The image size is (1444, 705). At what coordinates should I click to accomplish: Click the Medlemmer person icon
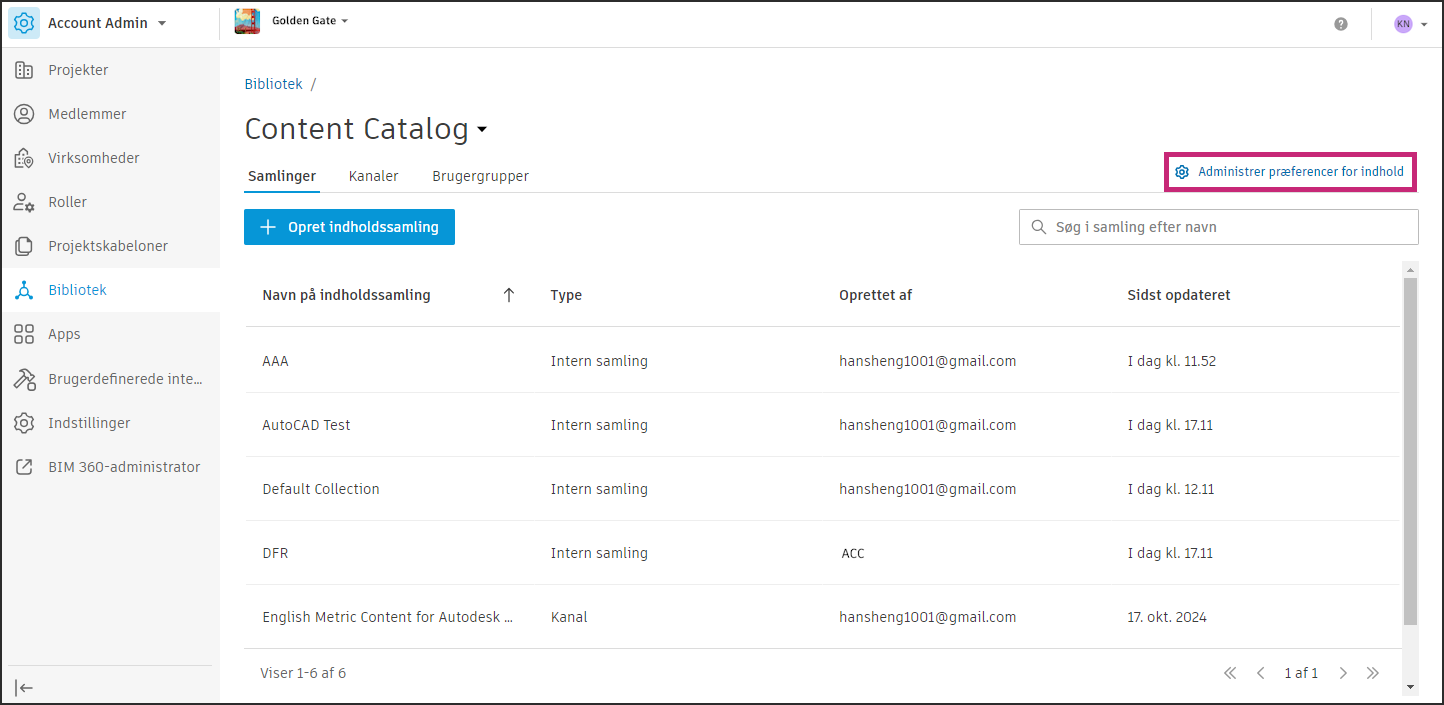click(24, 114)
